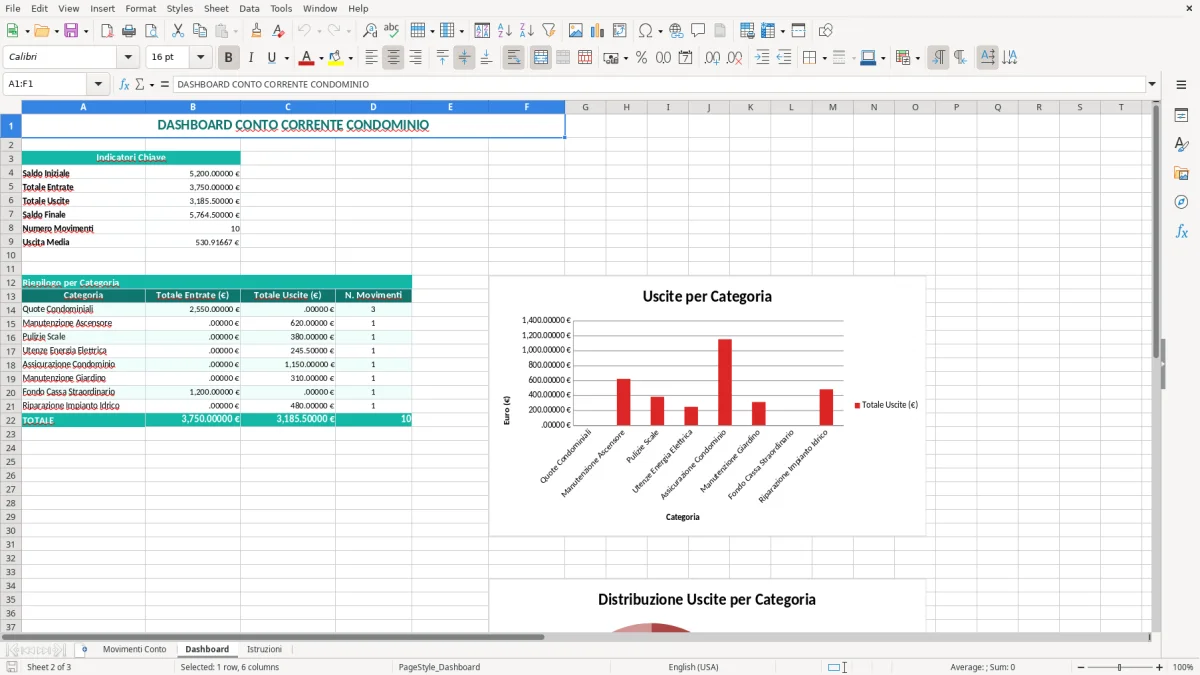Open the sidebar Gallery deck
This screenshot has height=675, width=1200.
point(1181,173)
